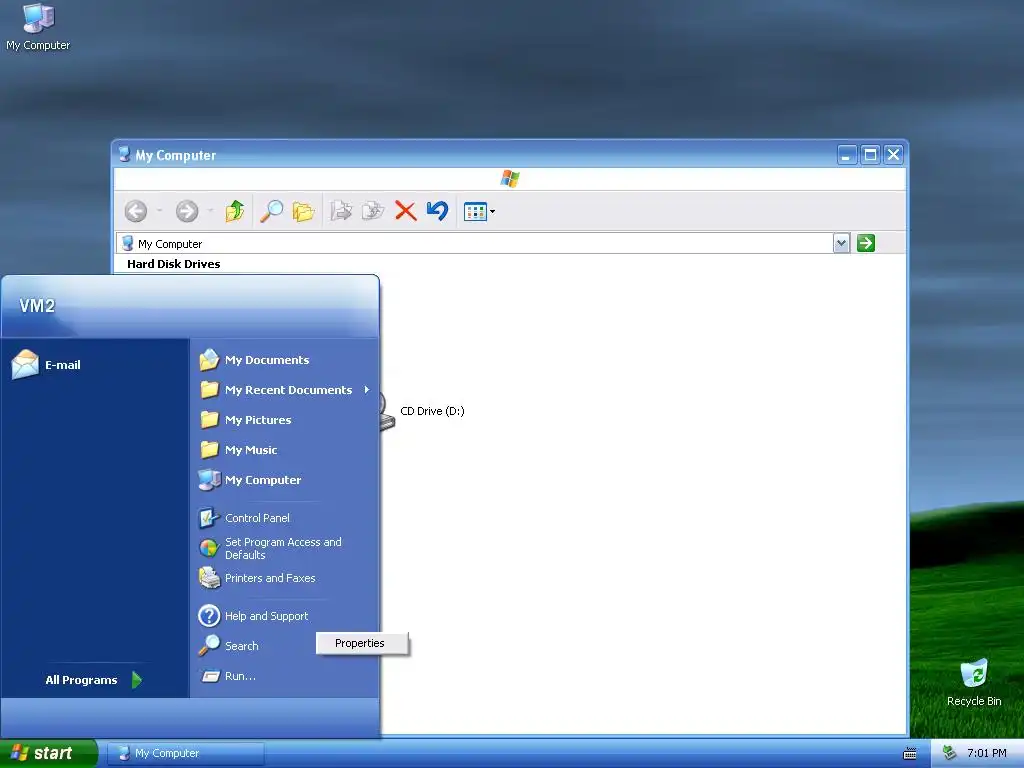Close the My Computer window
The width and height of the screenshot is (1024, 768).
(x=893, y=155)
